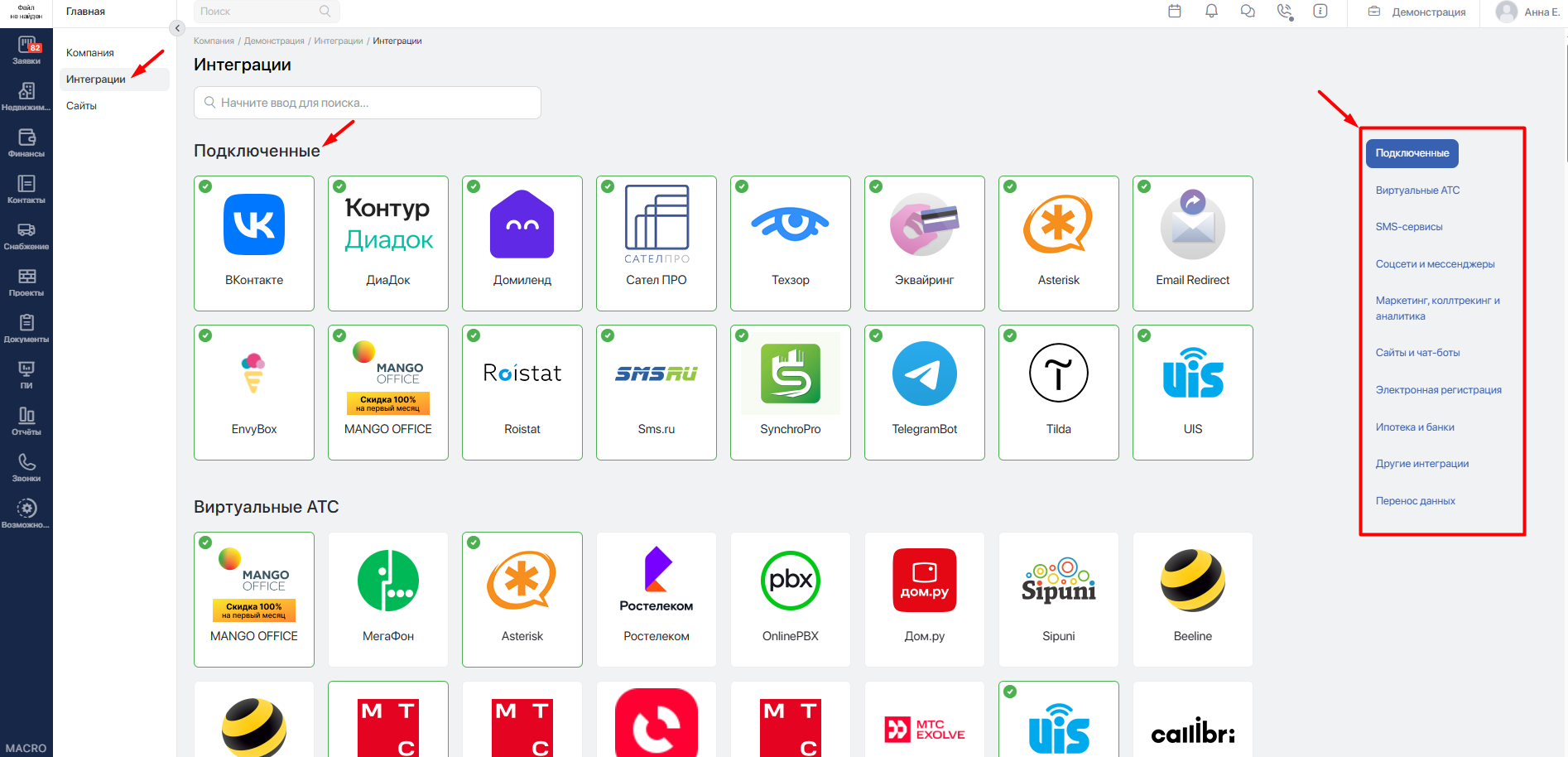Jump to the SMS-сервисы section
The image size is (1568, 757).
pos(1409,227)
